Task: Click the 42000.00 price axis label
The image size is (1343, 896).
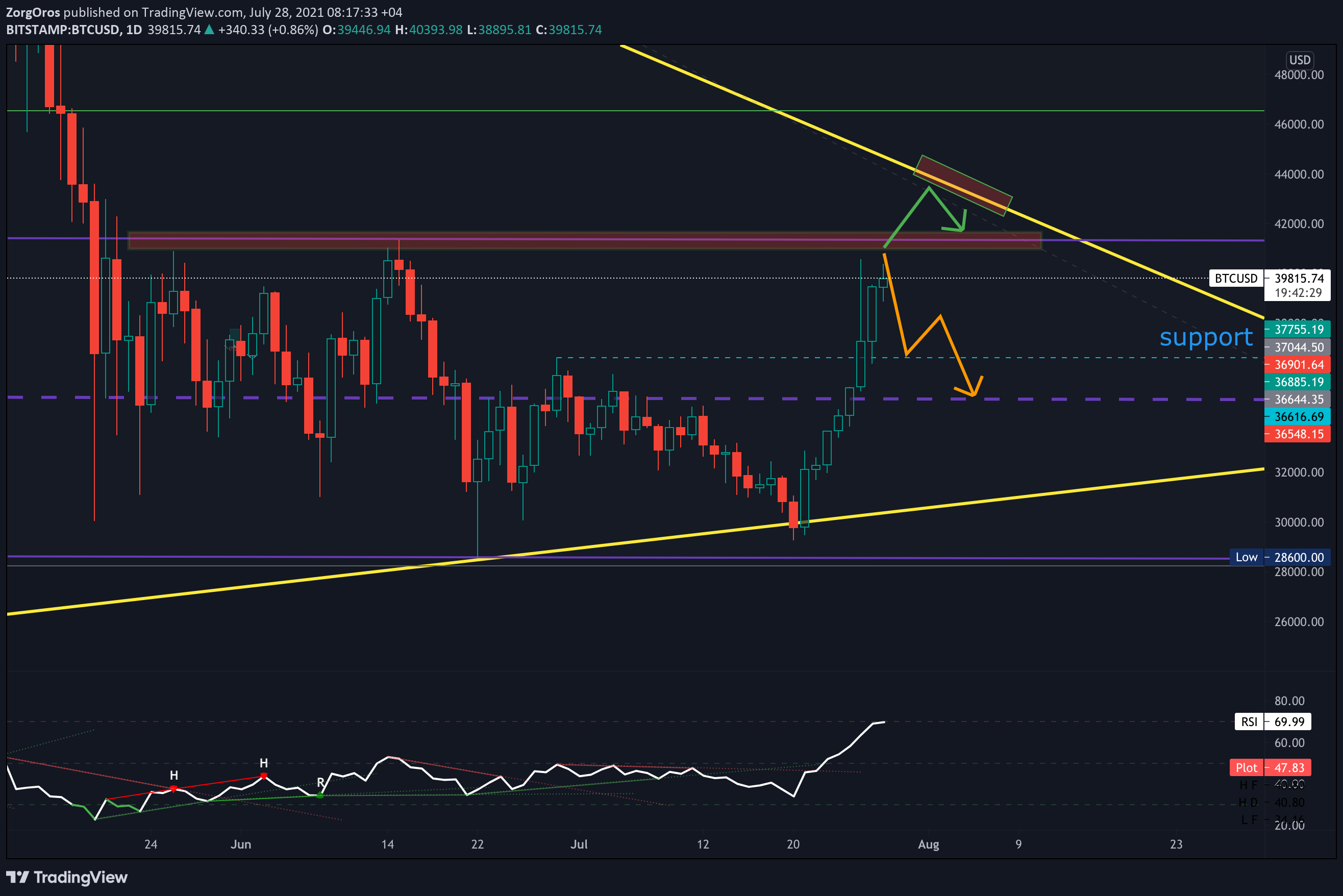Action: pyautogui.click(x=1299, y=223)
